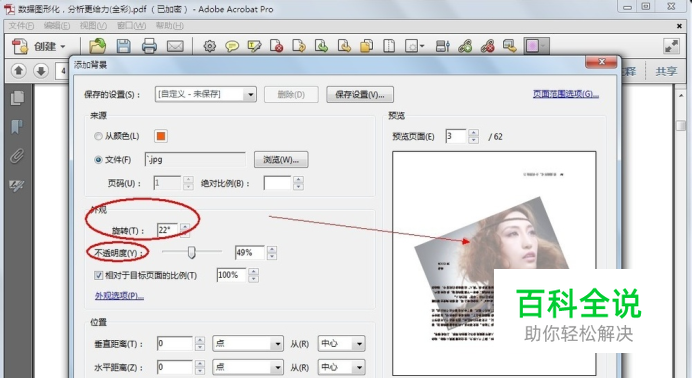This screenshot has height=378, width=692.
Task: Click the Save floppy disk icon
Action: click(123, 46)
